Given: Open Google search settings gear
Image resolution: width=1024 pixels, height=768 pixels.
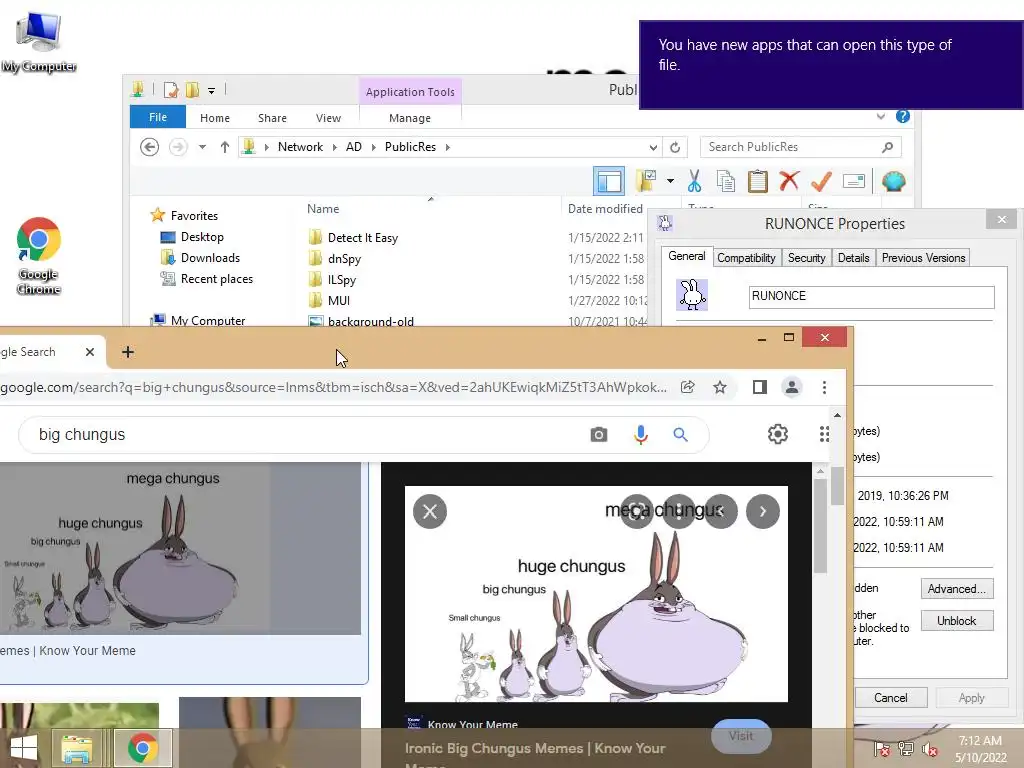Looking at the screenshot, I should (x=777, y=434).
